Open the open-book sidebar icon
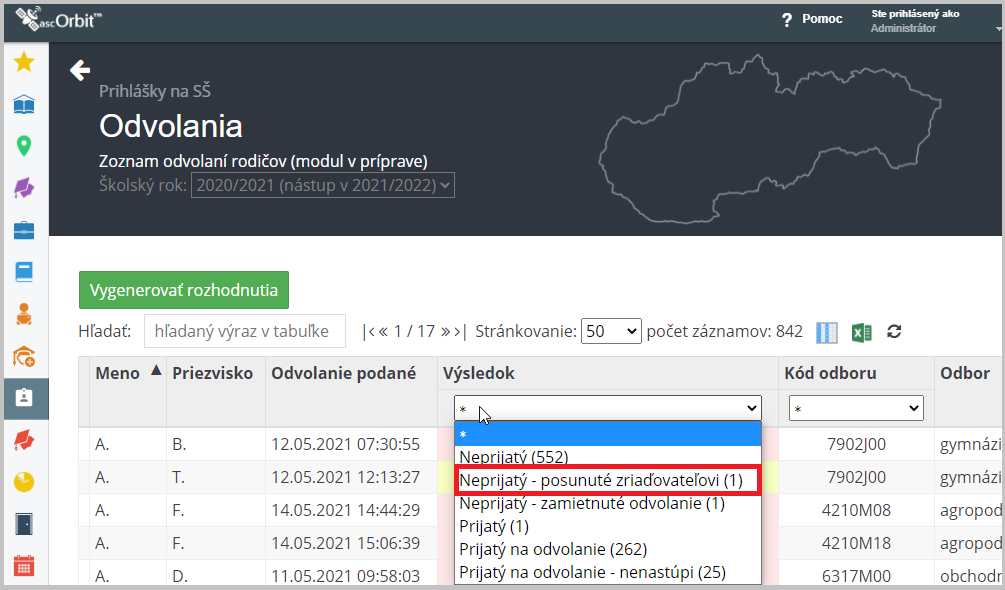The height and width of the screenshot is (590, 1005). [24, 104]
